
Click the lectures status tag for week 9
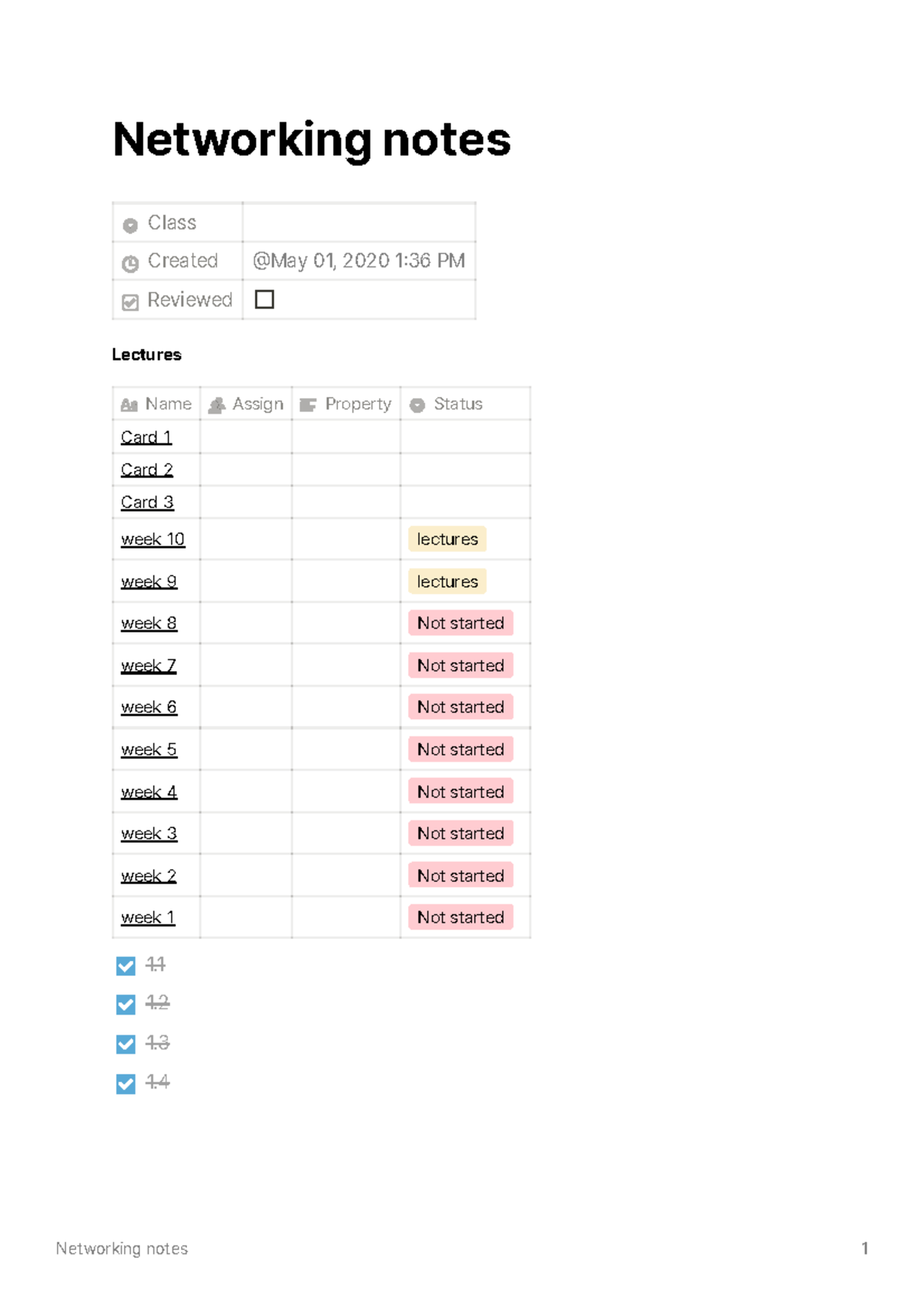[x=447, y=582]
